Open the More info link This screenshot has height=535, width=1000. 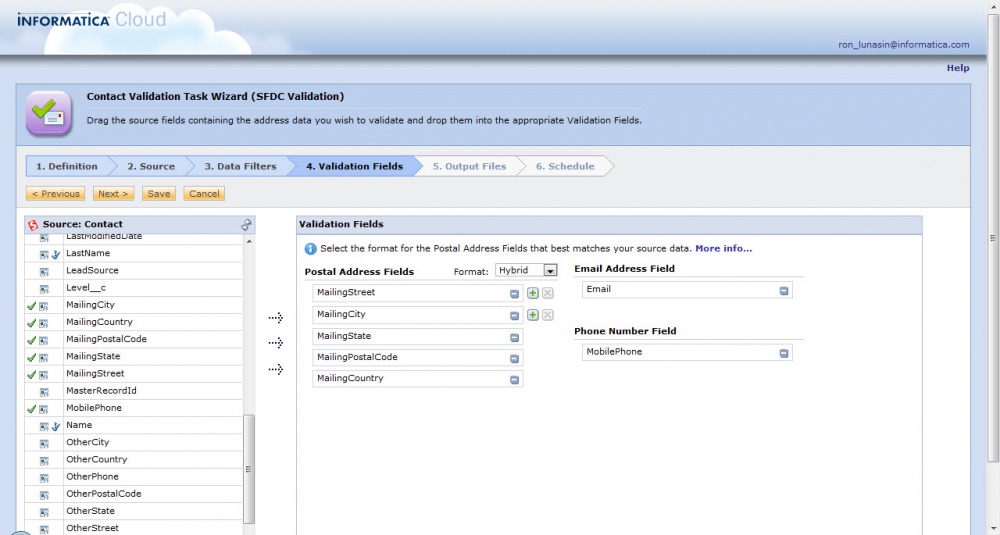pos(723,249)
